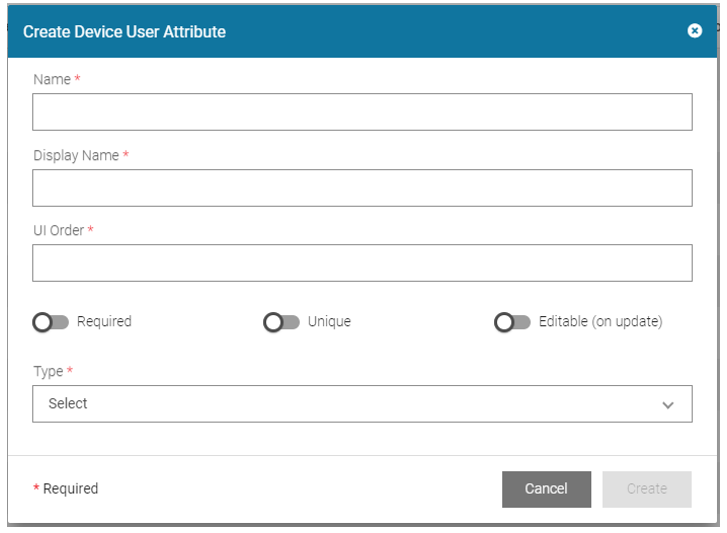Screen dimensions: 727x533
Task: Click the Required text beside its toggle
Action: [x=104, y=322]
